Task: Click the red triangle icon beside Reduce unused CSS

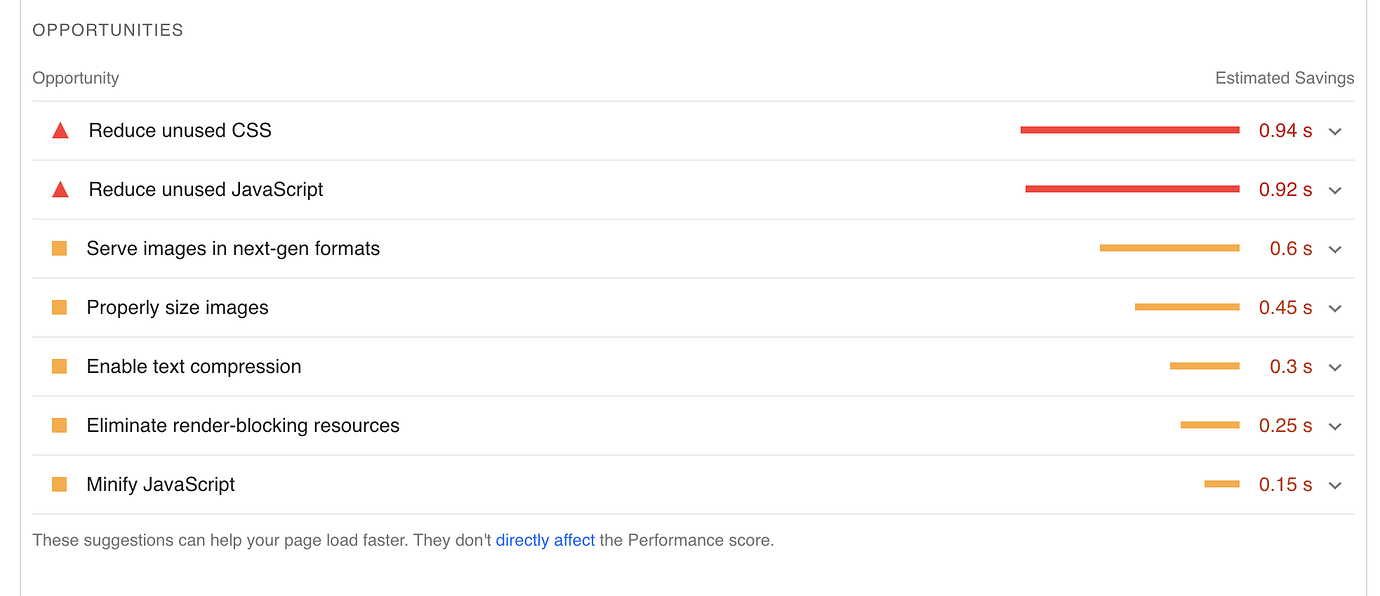Action: [59, 130]
